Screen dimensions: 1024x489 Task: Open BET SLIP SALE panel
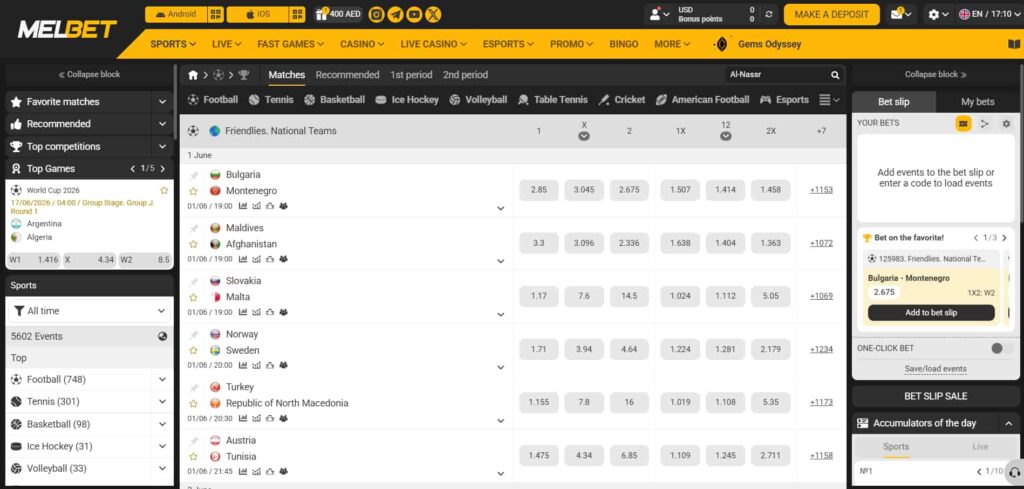935,396
